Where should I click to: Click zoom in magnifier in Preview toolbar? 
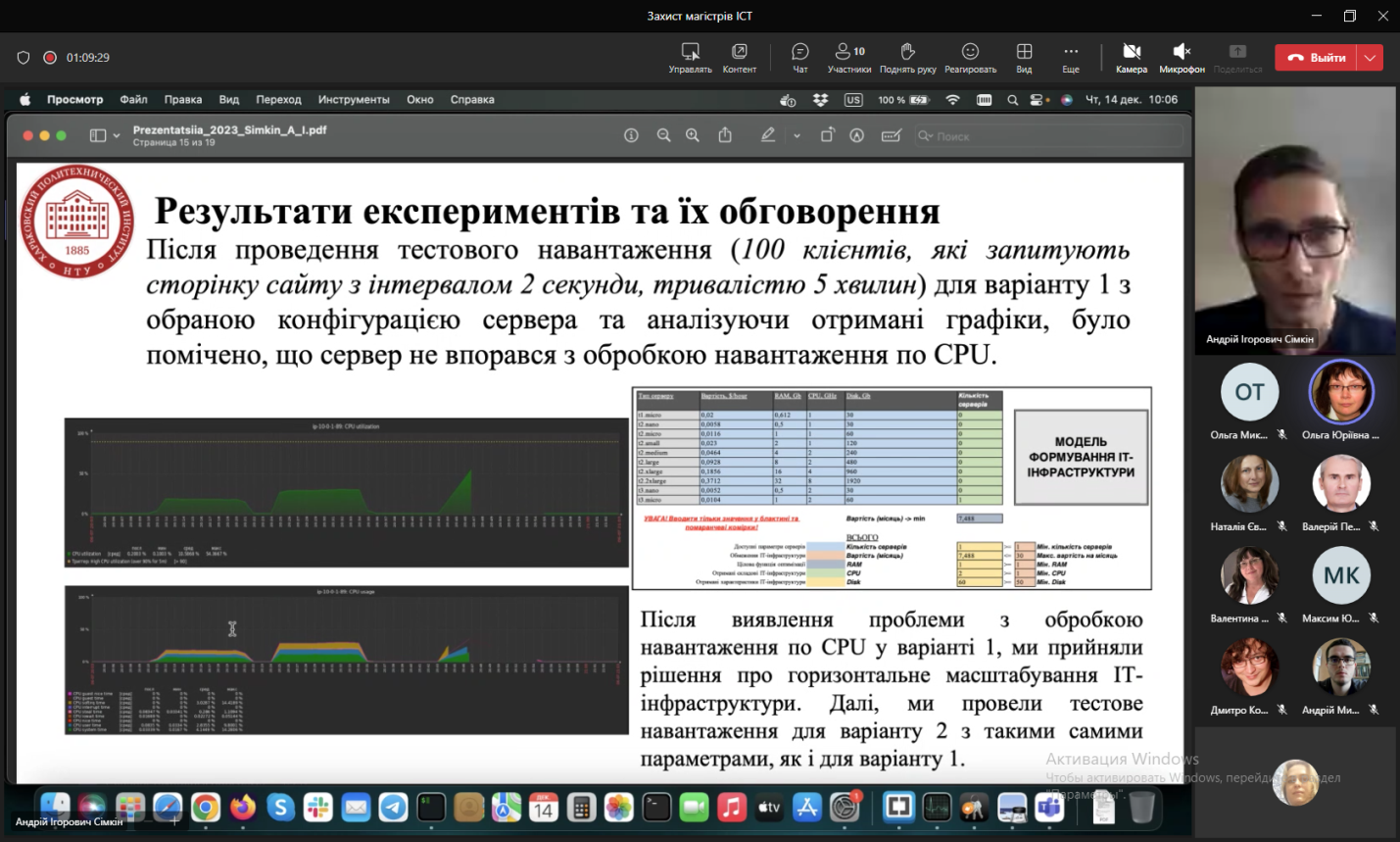point(693,136)
